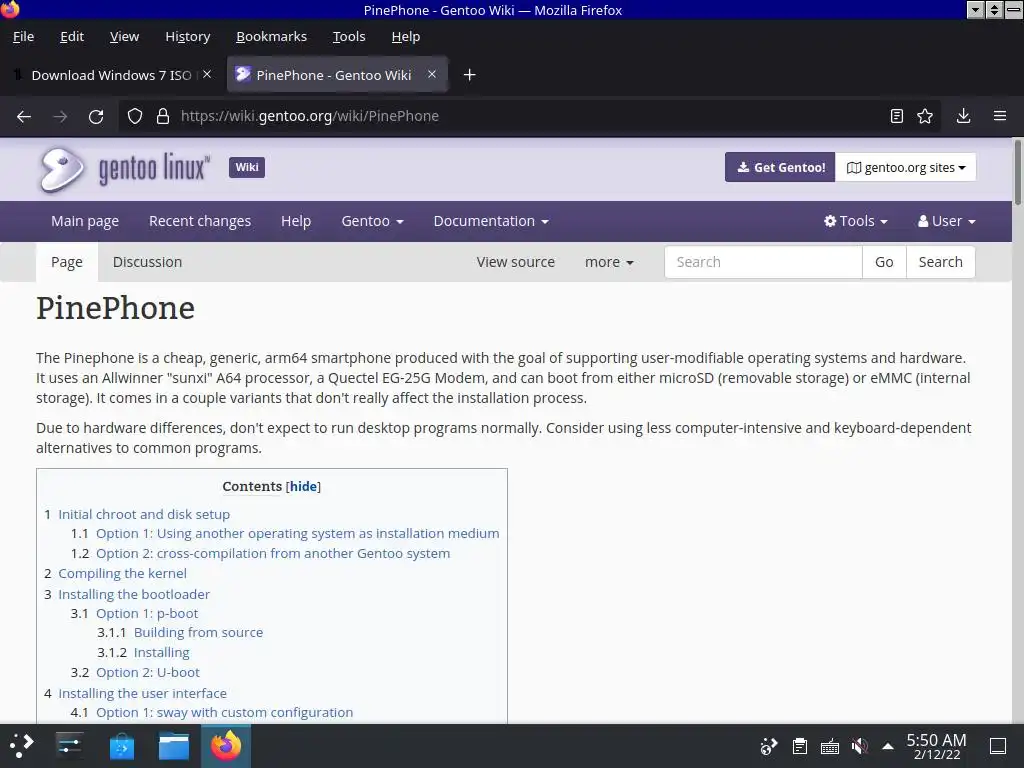
Task: Open the History menu
Action: tap(187, 37)
